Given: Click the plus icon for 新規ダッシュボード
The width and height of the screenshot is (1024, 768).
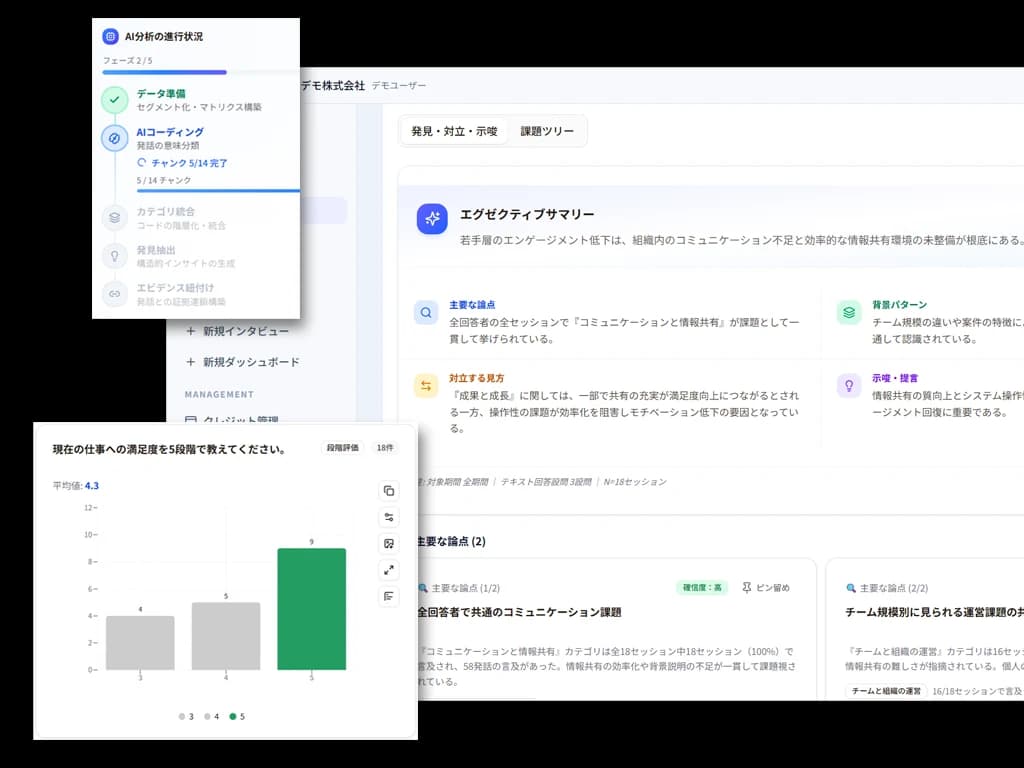Looking at the screenshot, I should [x=191, y=362].
